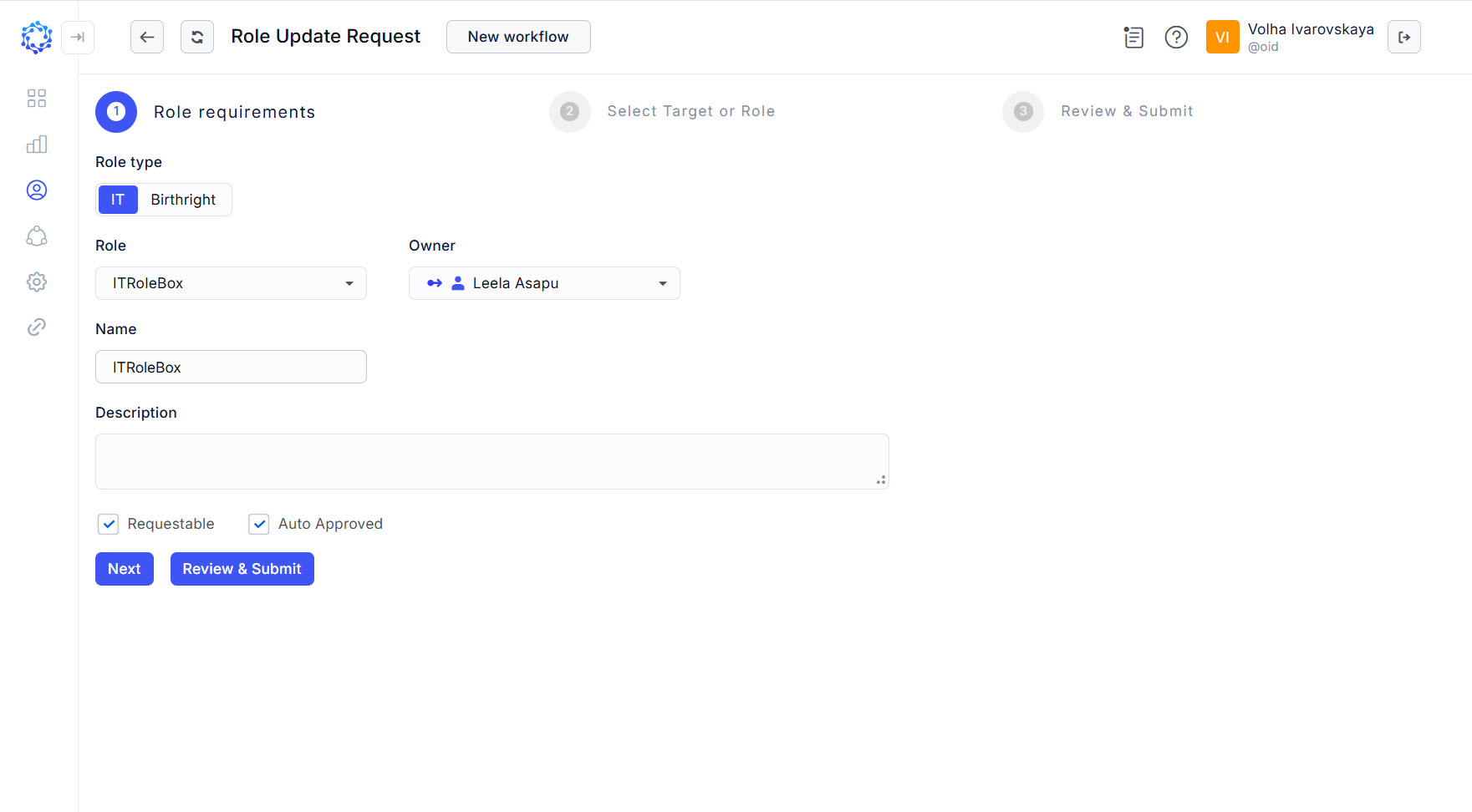
Task: Collapse the sidebar using the pin icon
Action: point(78,38)
